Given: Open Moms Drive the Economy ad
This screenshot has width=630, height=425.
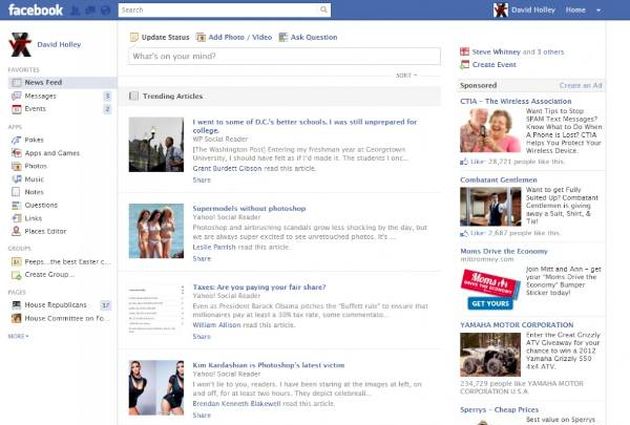Looking at the screenshot, I should click(x=504, y=251).
